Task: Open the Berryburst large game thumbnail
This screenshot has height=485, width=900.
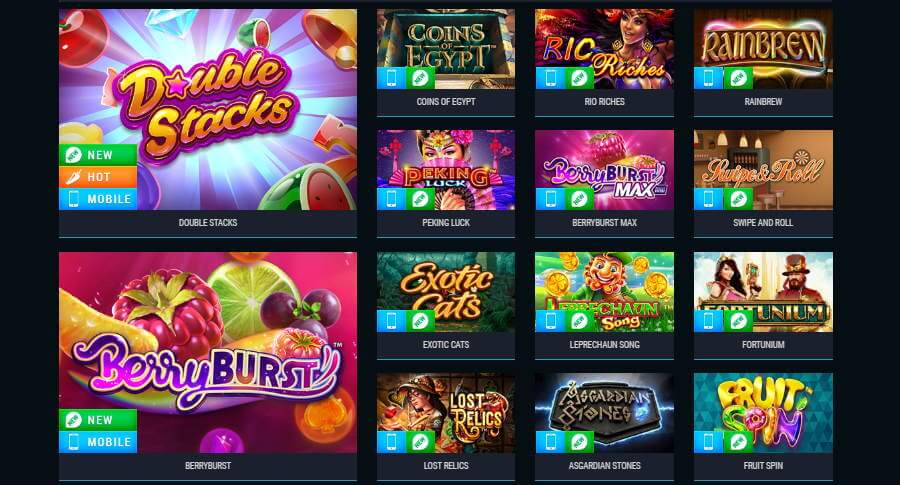Action: (208, 352)
